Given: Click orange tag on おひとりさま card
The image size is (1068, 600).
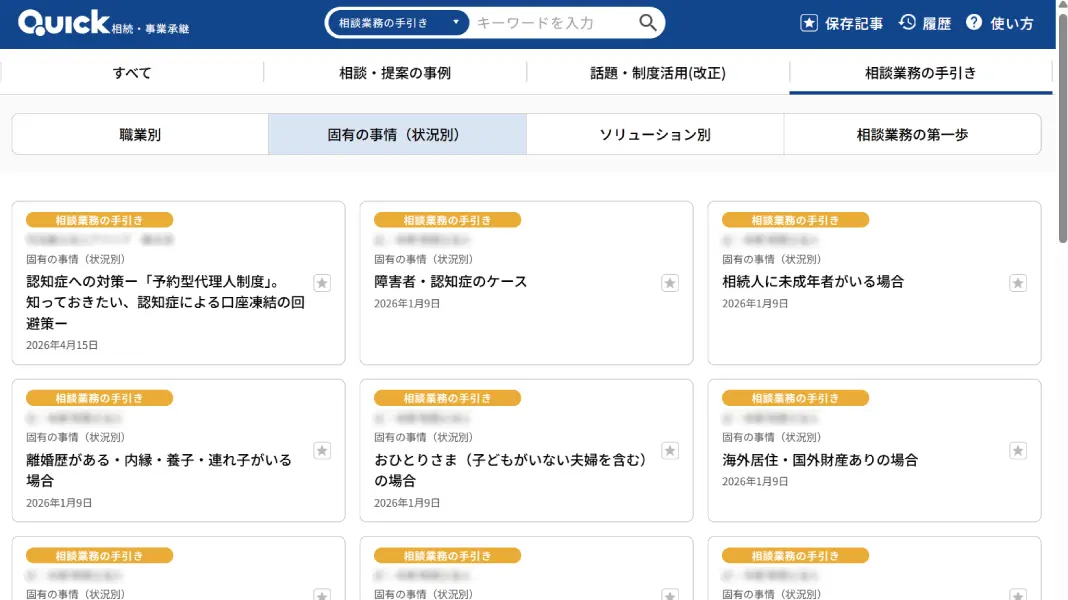Looking at the screenshot, I should click(x=447, y=398).
